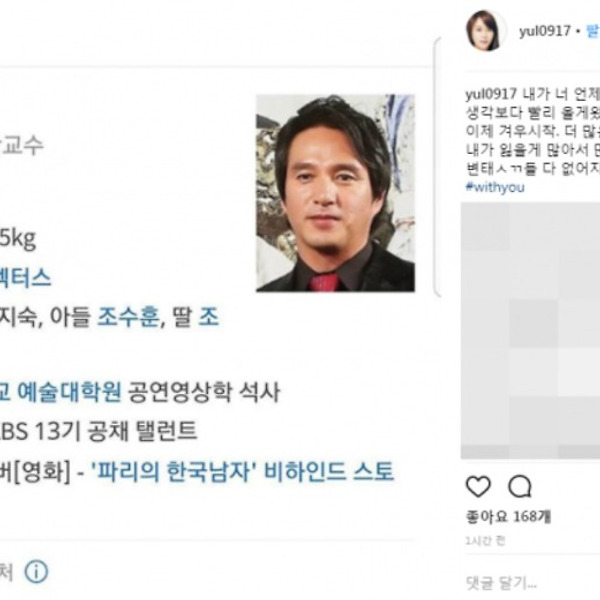Click the yul0917 username in header

545,31
